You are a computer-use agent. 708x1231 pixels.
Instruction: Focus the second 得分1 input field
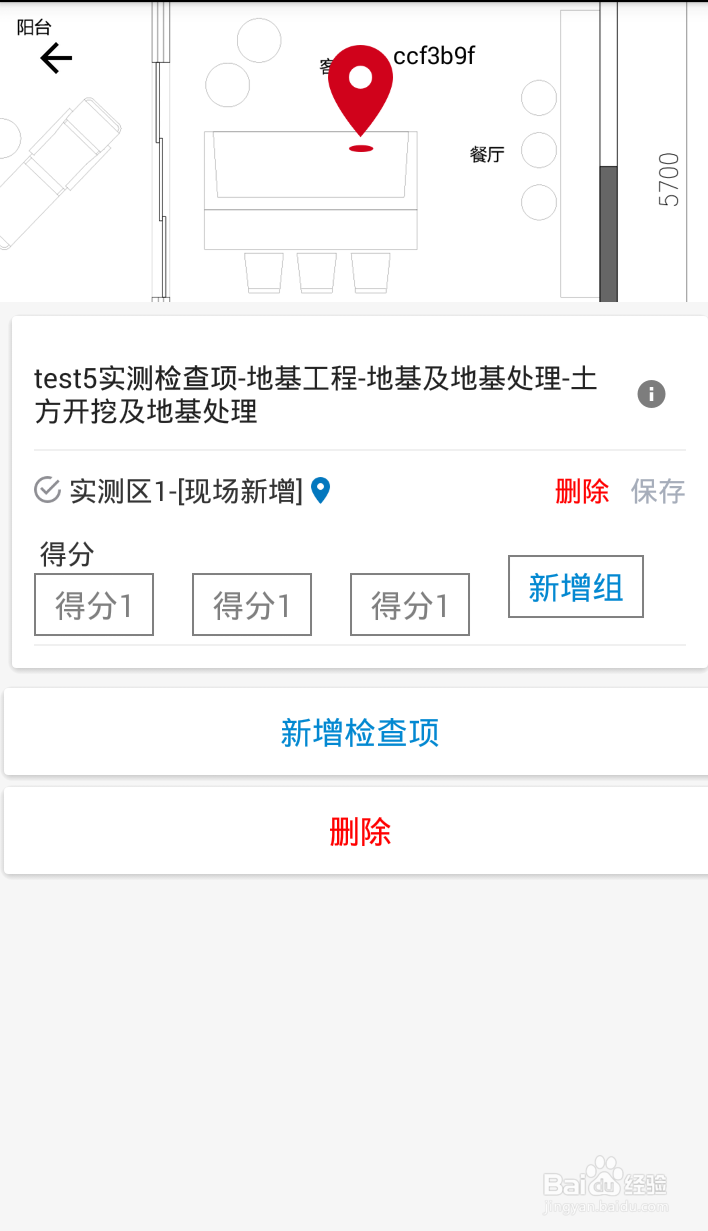tap(252, 604)
